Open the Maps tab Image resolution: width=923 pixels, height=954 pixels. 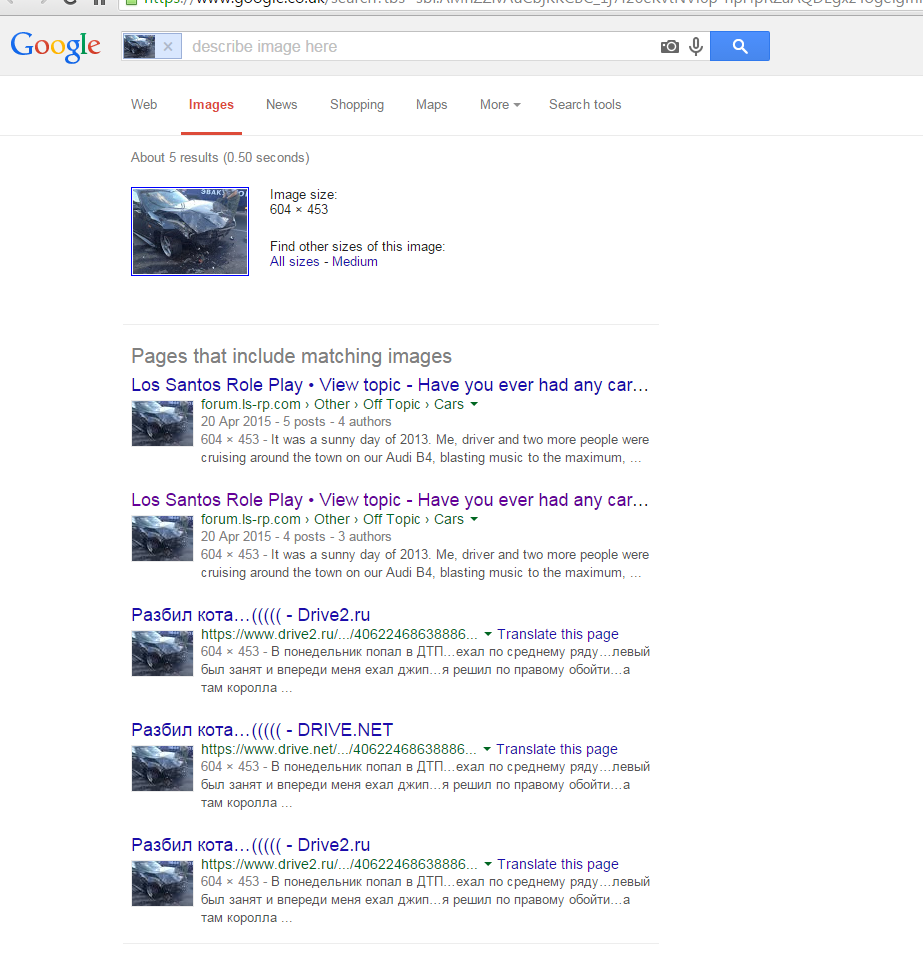click(x=431, y=105)
